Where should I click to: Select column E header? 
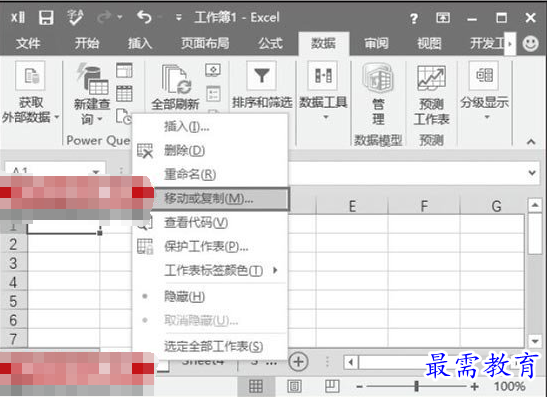coord(352,207)
